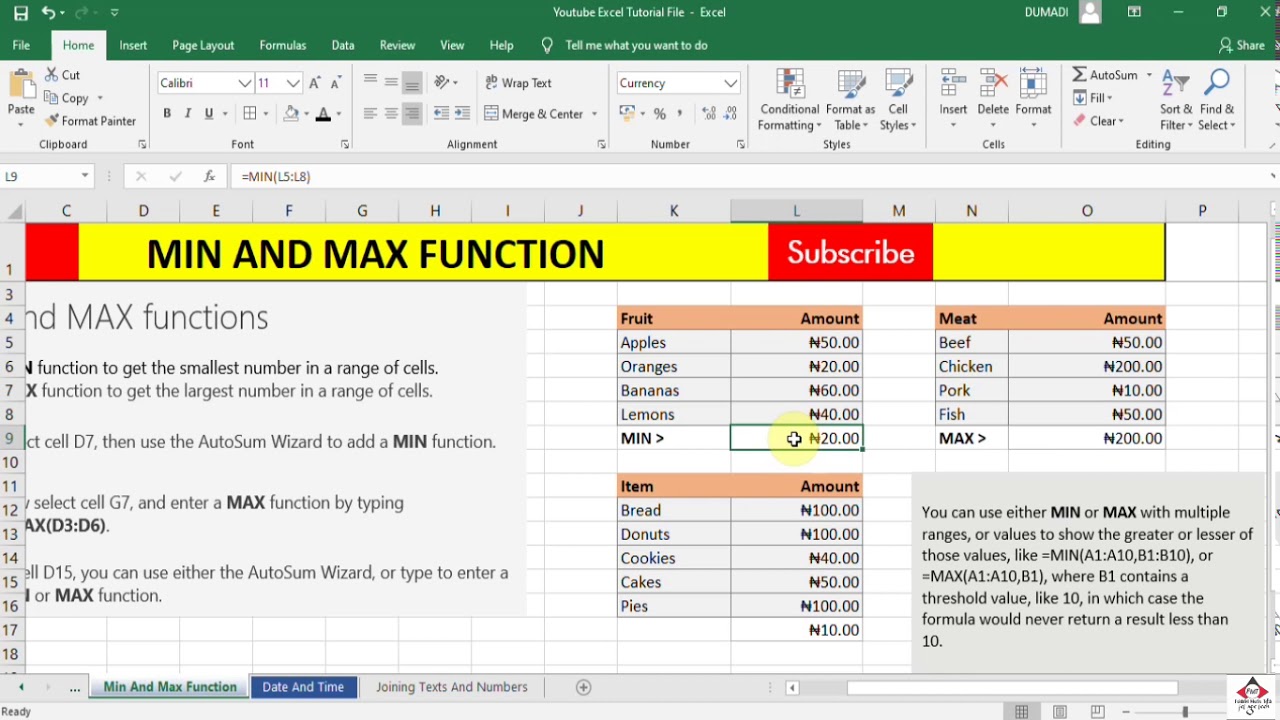Click the AutoSum sigma icon
This screenshot has width=1280, height=720.
tap(1080, 75)
